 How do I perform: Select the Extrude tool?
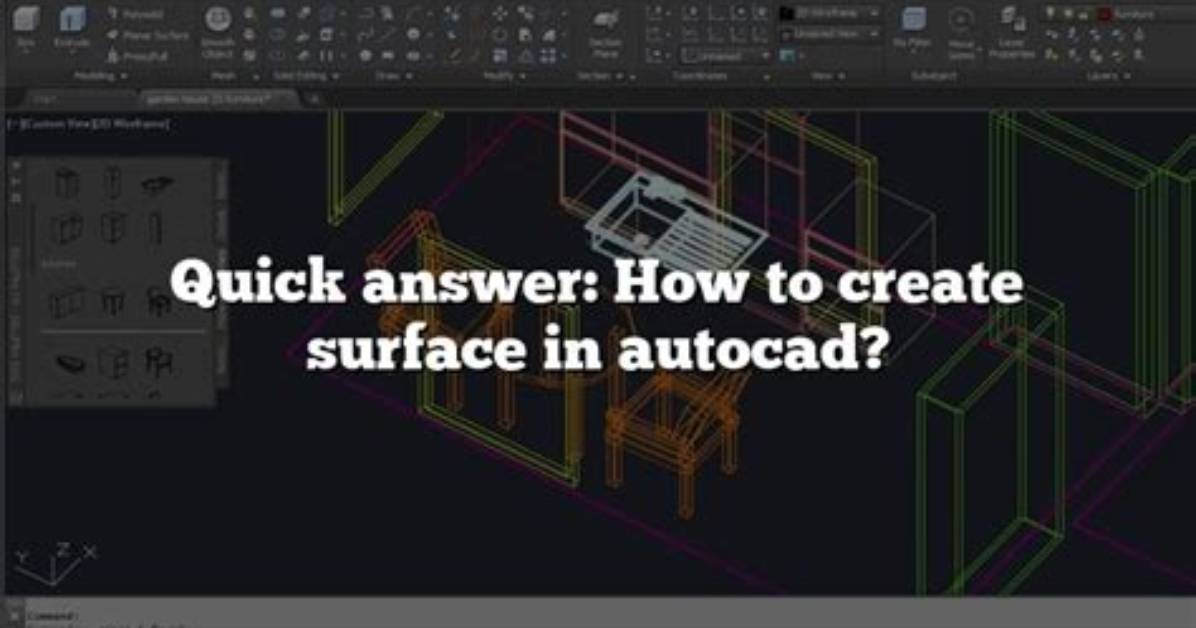point(72,26)
